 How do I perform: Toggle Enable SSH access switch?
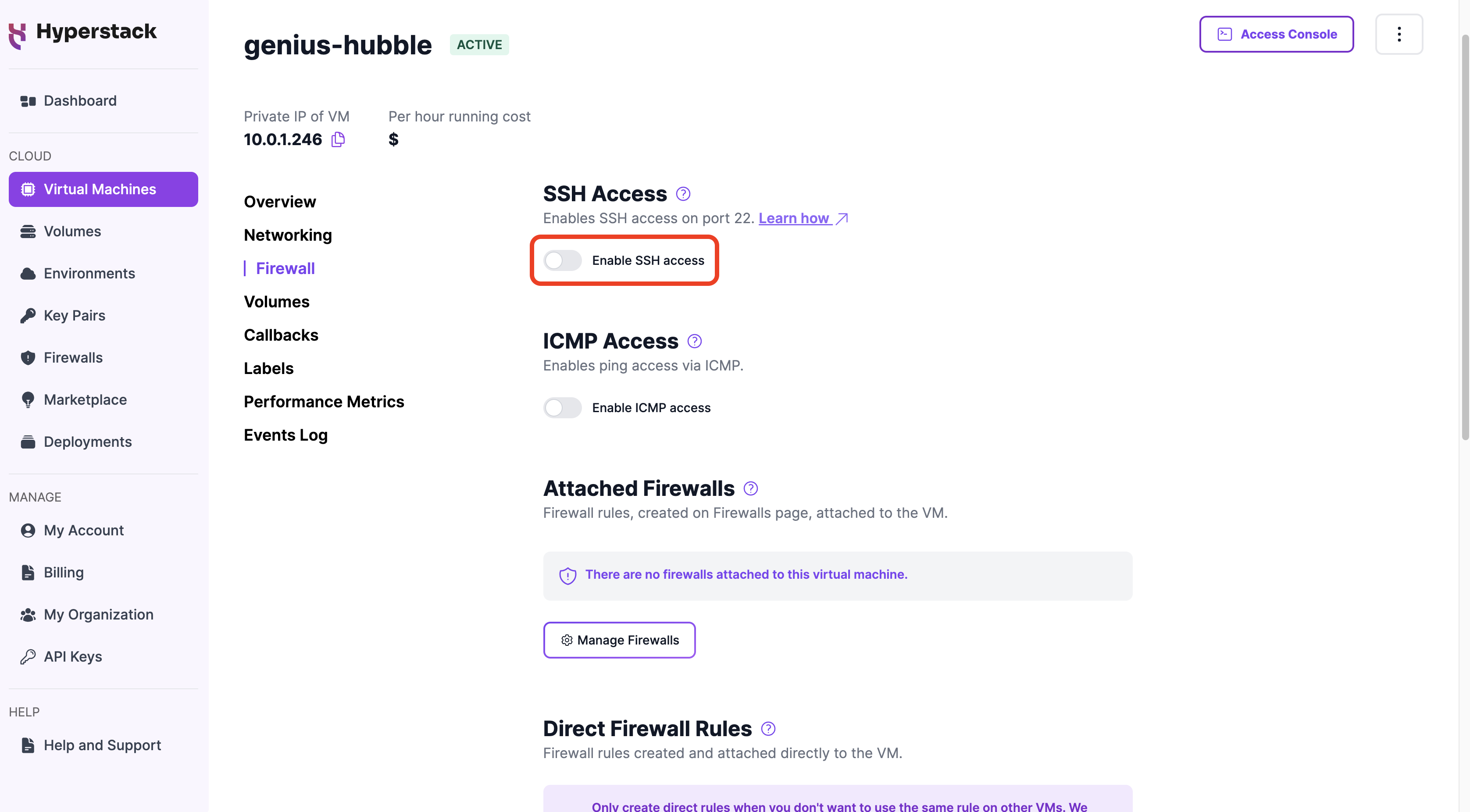pos(561,259)
